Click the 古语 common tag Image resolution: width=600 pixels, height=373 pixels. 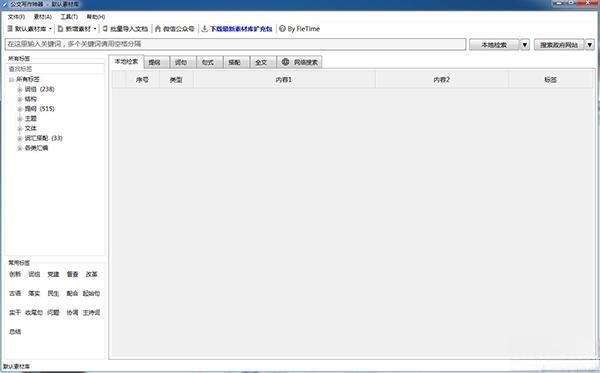click(x=15, y=293)
